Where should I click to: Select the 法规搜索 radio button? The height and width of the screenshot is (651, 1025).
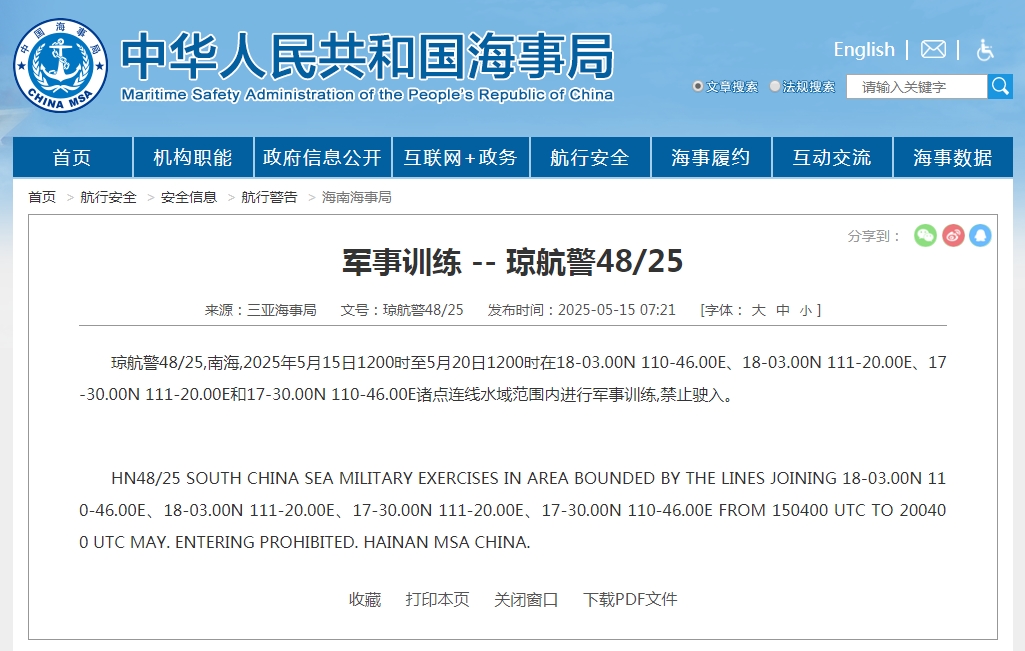[775, 87]
